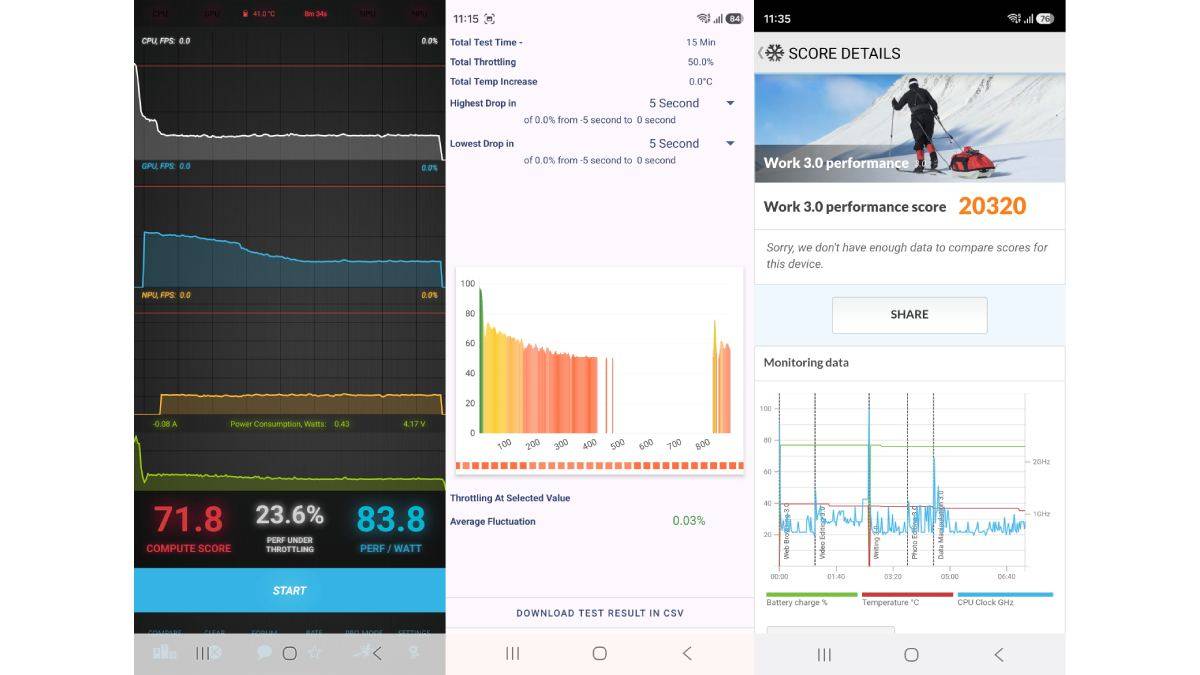Open the Settings icon in benchmark toolbar

[414, 652]
